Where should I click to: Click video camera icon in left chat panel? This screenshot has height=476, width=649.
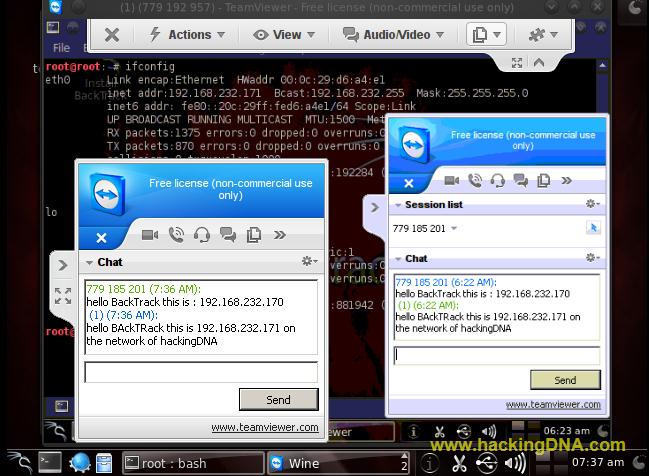150,235
